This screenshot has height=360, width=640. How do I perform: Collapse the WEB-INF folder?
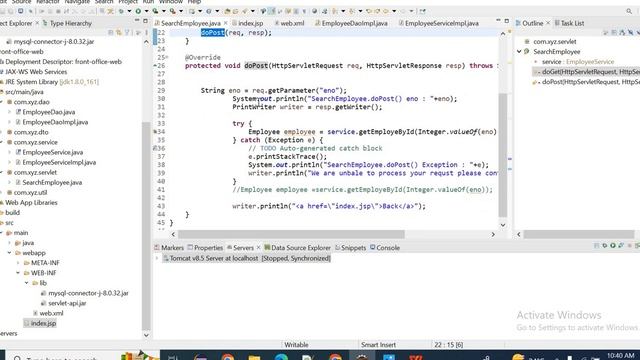coord(18,273)
